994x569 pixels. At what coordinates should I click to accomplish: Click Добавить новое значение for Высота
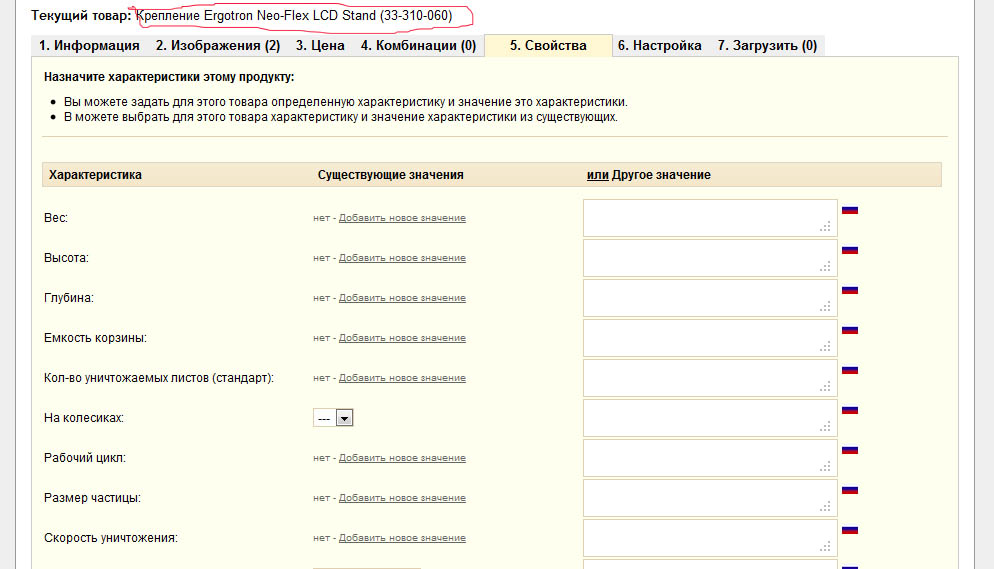pyautogui.click(x=402, y=258)
